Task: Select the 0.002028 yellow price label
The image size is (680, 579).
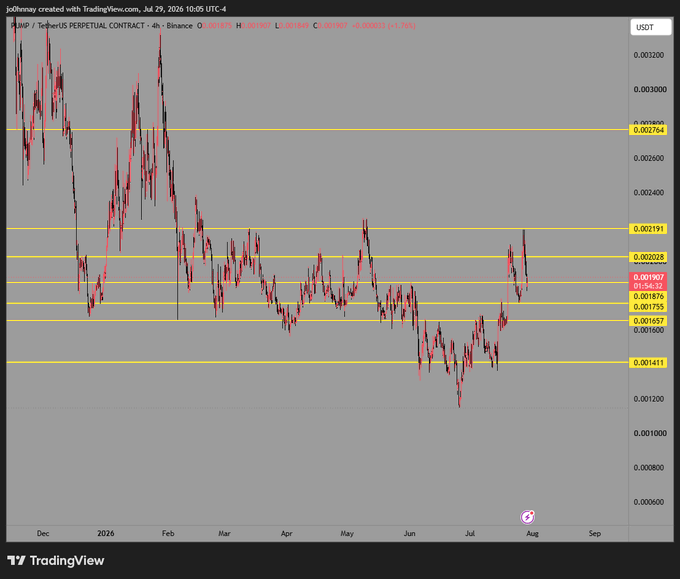Action: 648,257
